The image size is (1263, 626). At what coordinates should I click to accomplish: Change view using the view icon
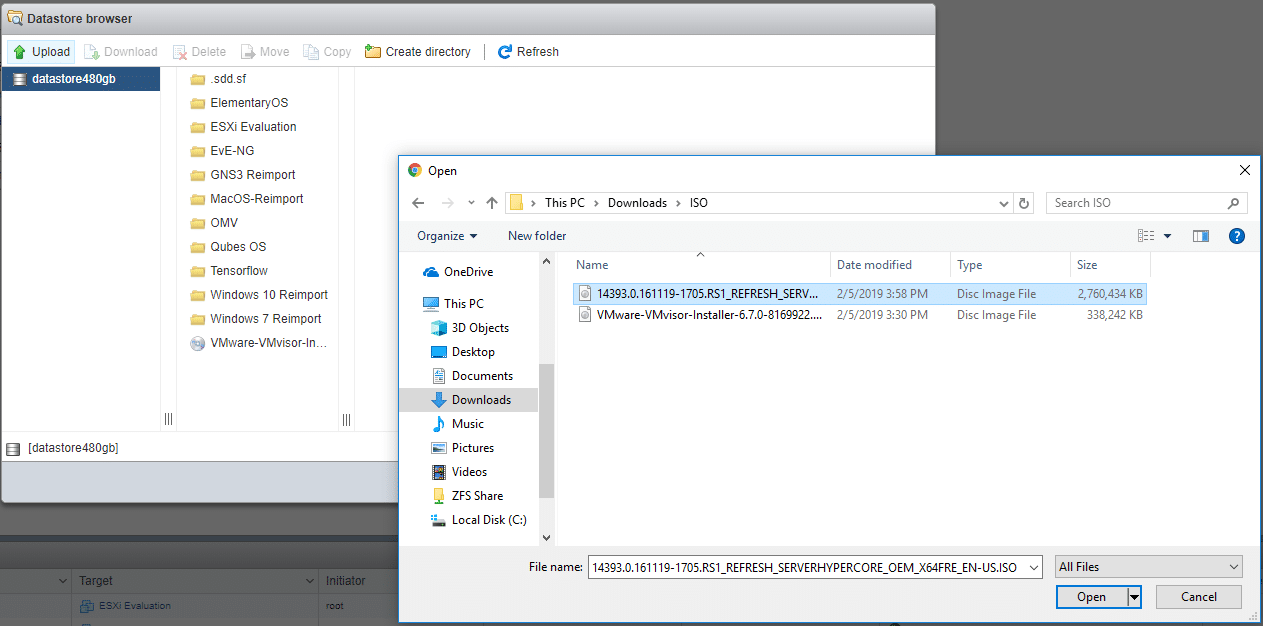[1146, 236]
